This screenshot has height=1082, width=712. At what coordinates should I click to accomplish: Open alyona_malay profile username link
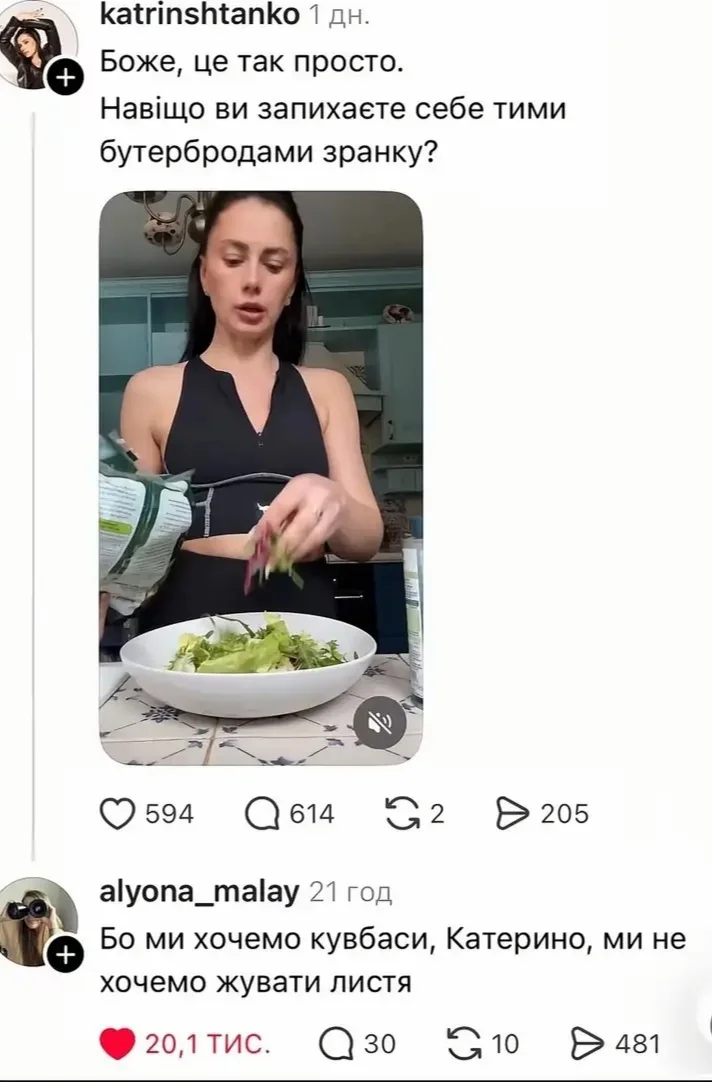(x=200, y=892)
